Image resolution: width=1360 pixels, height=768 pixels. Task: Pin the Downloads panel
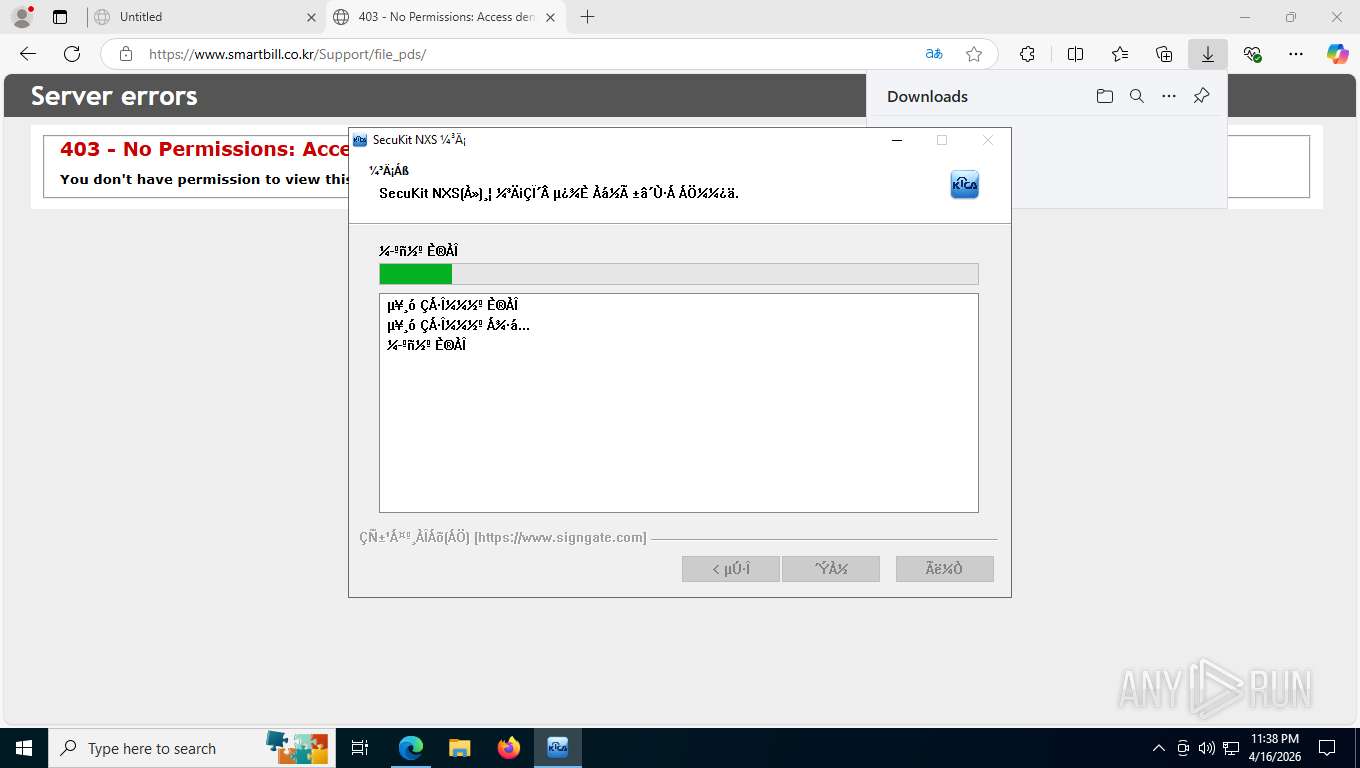pyautogui.click(x=1202, y=96)
